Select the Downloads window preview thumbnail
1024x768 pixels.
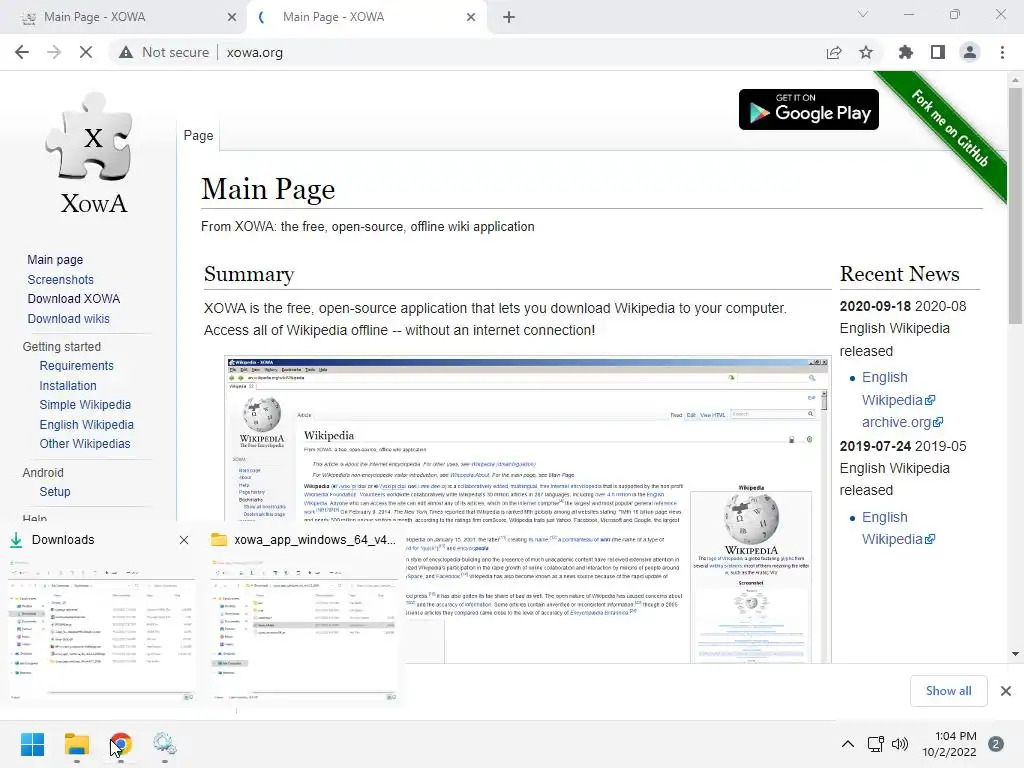click(x=101, y=630)
